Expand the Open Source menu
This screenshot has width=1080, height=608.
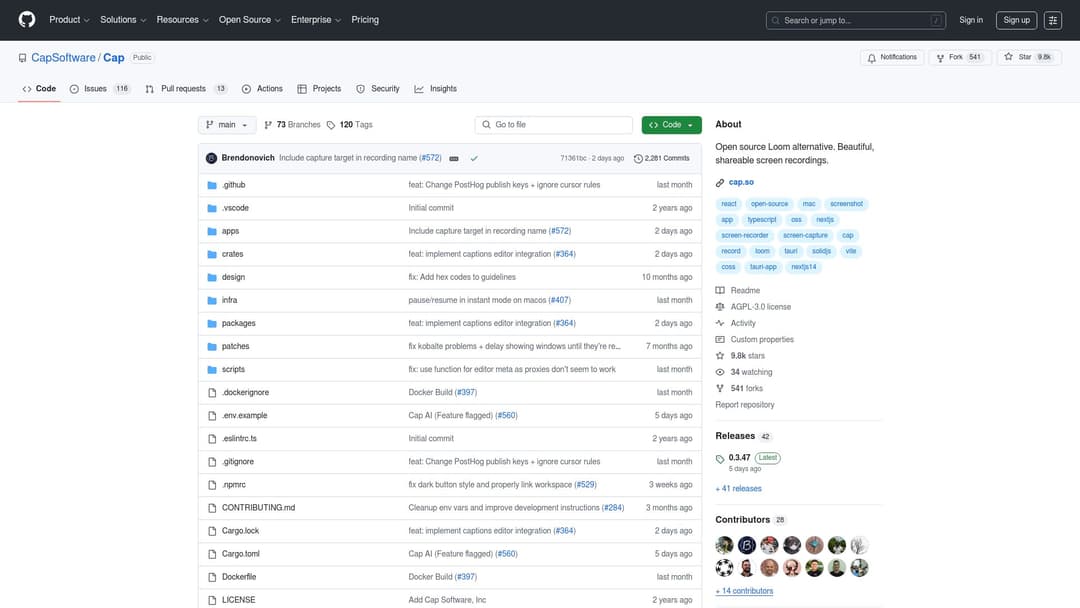(x=249, y=20)
